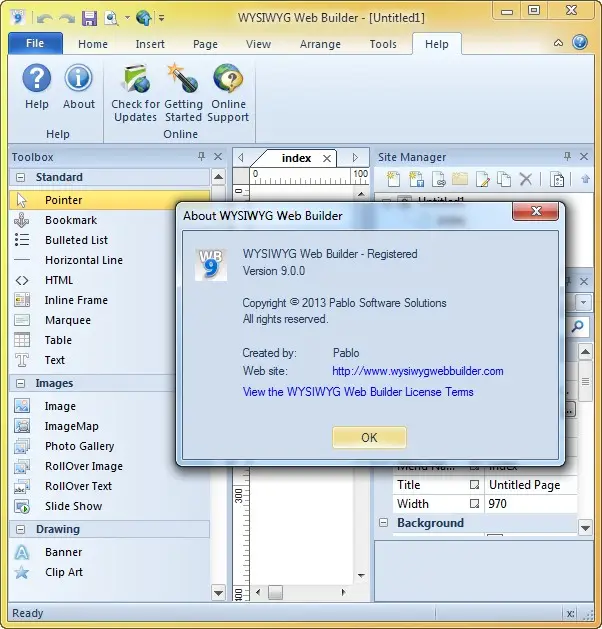Select Photo Gallery tool in Toolbox
Screen dimensions: 602x629
pyautogui.click(x=79, y=446)
